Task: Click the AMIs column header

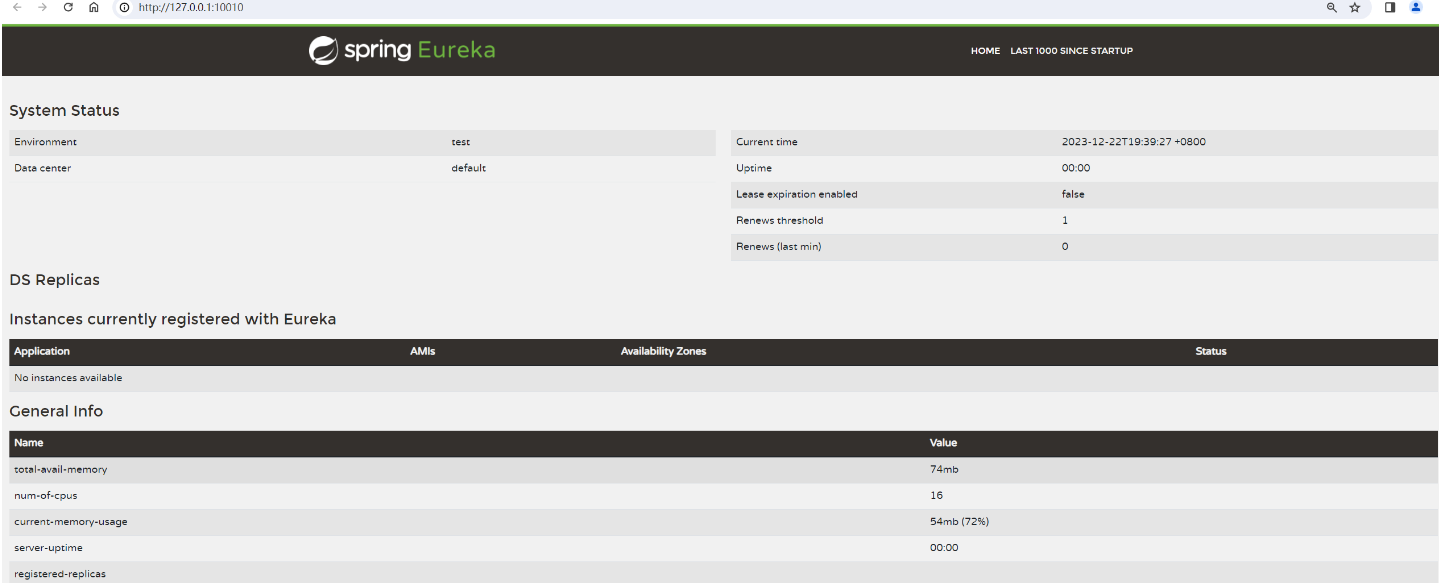Action: pos(422,351)
